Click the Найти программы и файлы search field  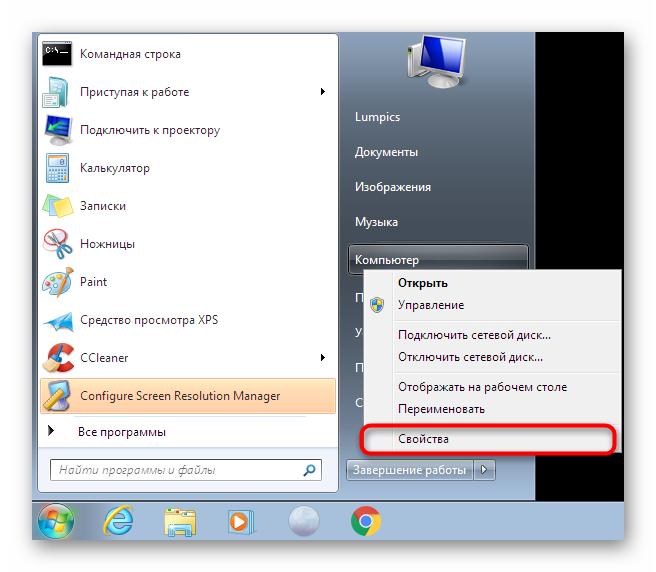coord(186,470)
